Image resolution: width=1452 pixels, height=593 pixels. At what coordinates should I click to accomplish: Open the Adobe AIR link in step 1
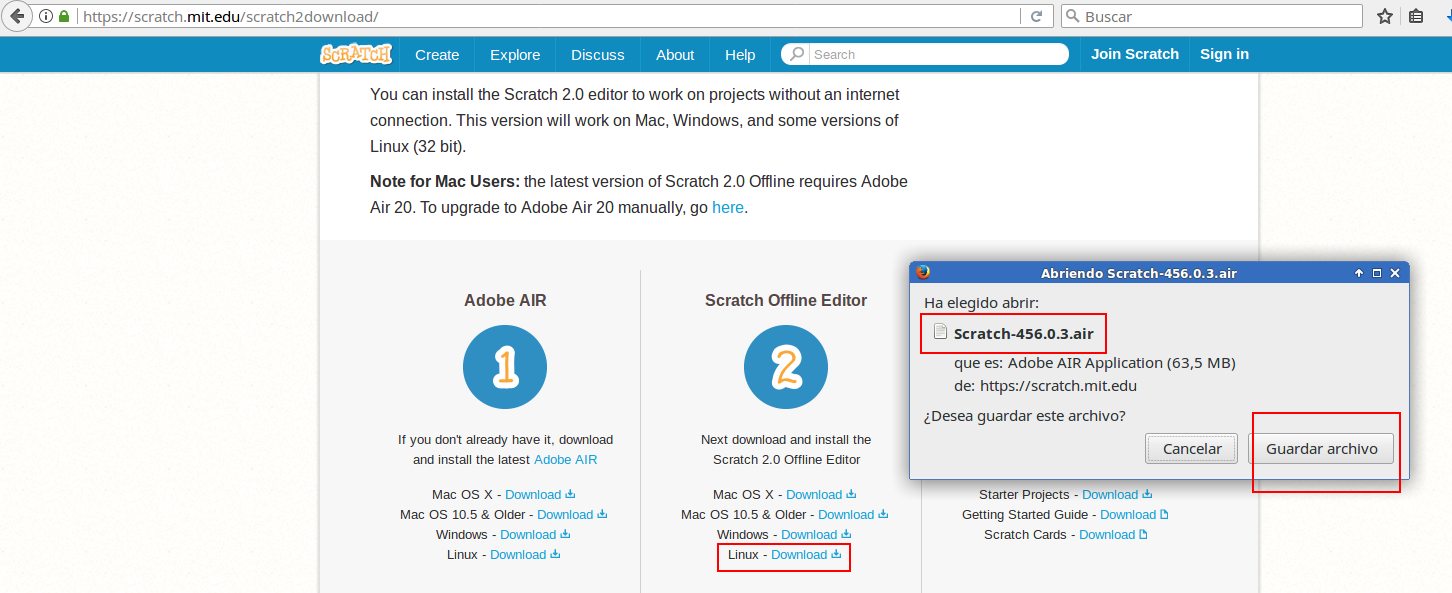[x=565, y=460]
